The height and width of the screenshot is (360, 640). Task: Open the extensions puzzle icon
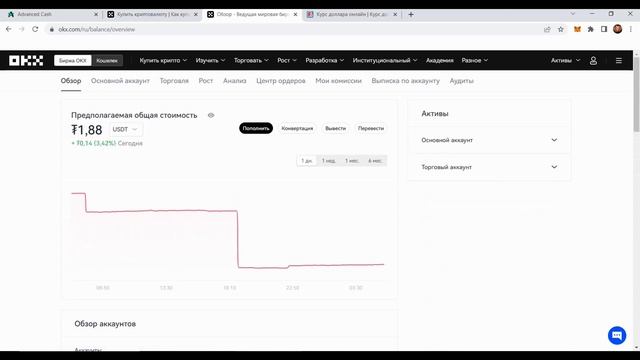pyautogui.click(x=591, y=29)
